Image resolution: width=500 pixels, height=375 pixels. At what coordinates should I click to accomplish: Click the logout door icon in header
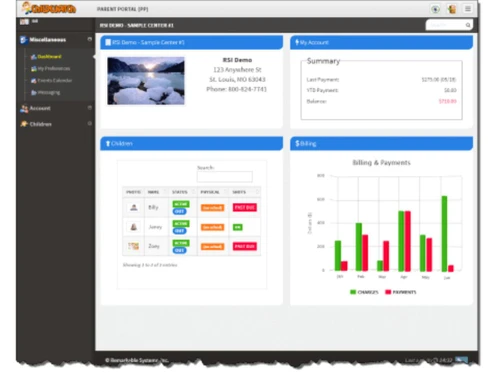click(x=452, y=9)
